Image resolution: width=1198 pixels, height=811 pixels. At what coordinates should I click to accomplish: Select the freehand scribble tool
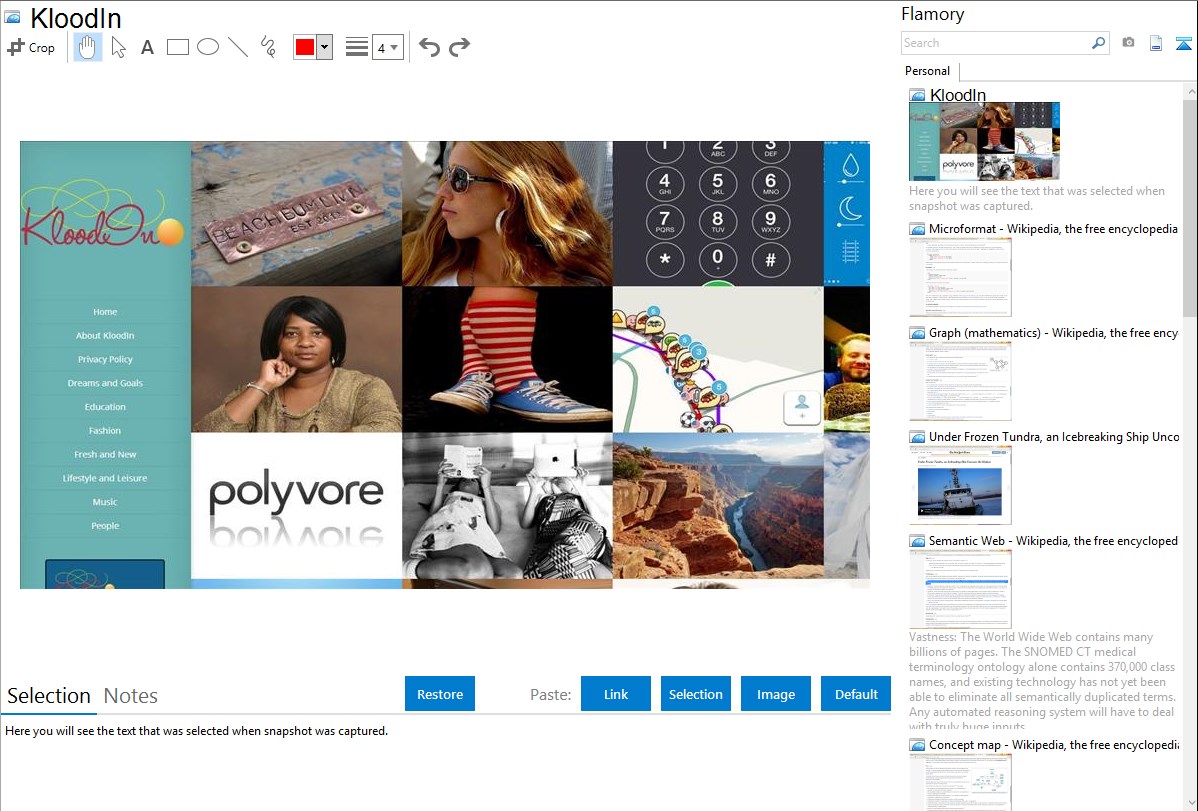pyautogui.click(x=267, y=47)
